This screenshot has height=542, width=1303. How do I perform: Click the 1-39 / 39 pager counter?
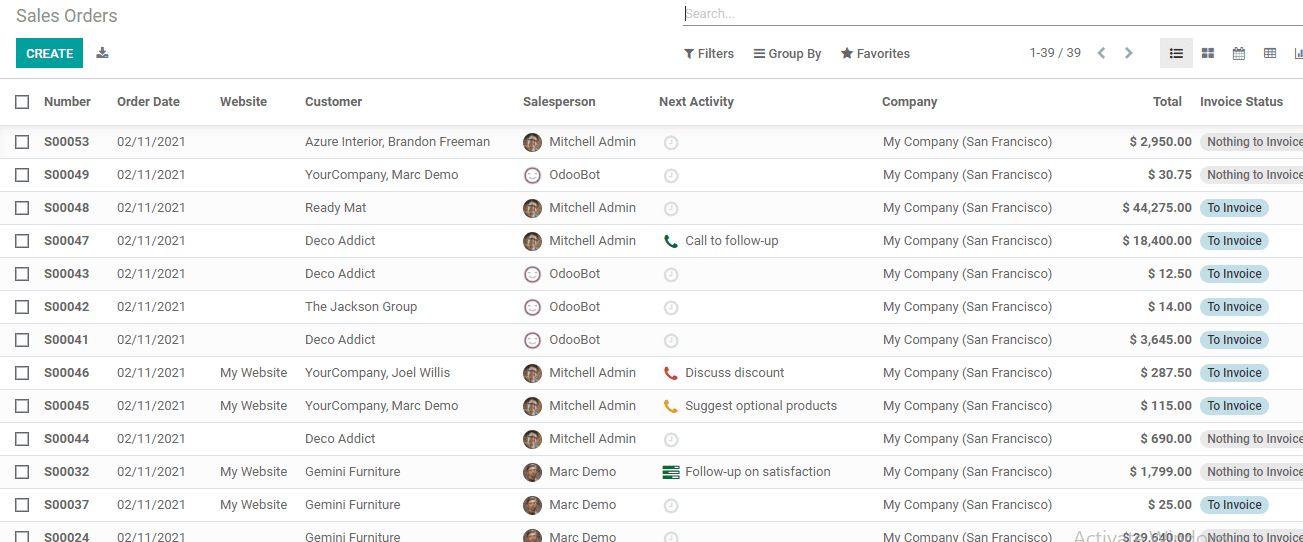coord(1055,53)
